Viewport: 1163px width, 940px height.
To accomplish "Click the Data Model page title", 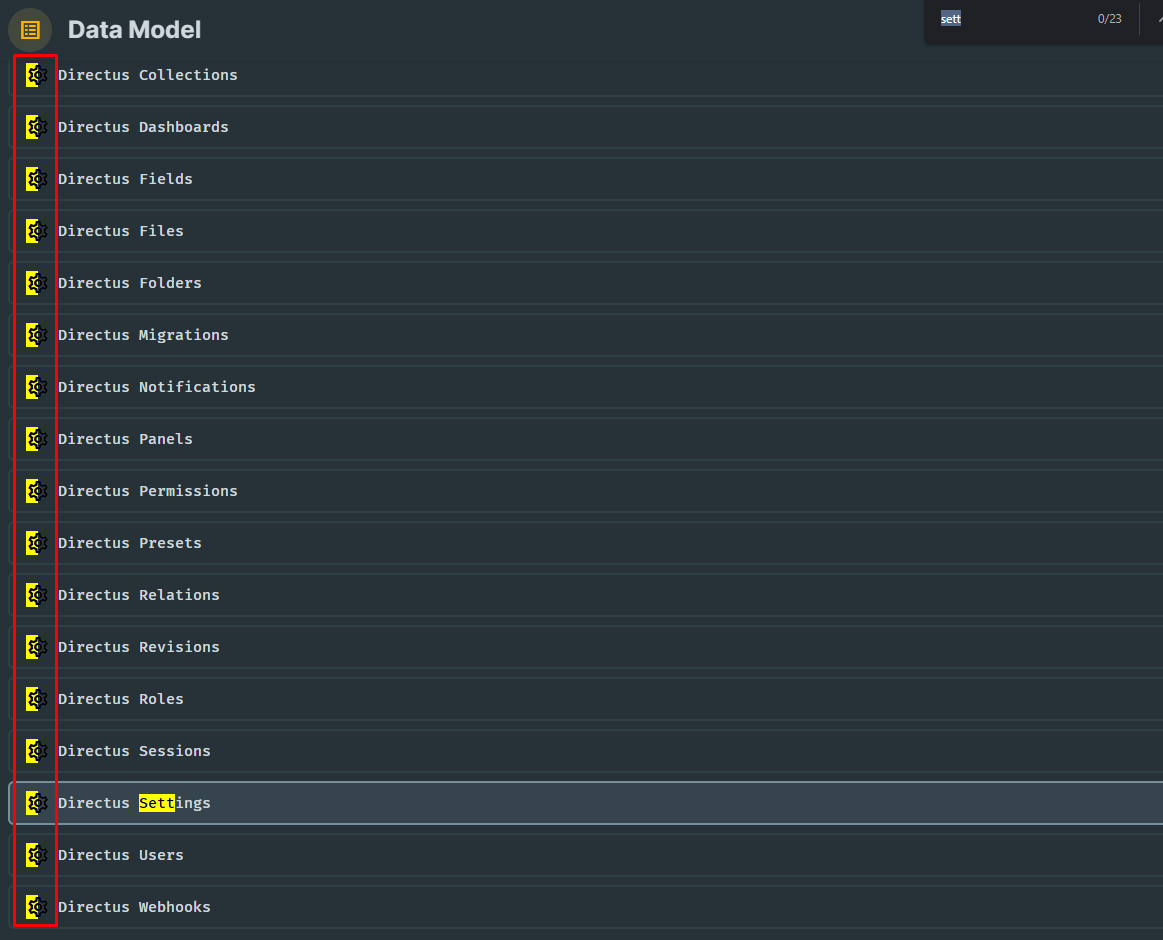I will 134,30.
